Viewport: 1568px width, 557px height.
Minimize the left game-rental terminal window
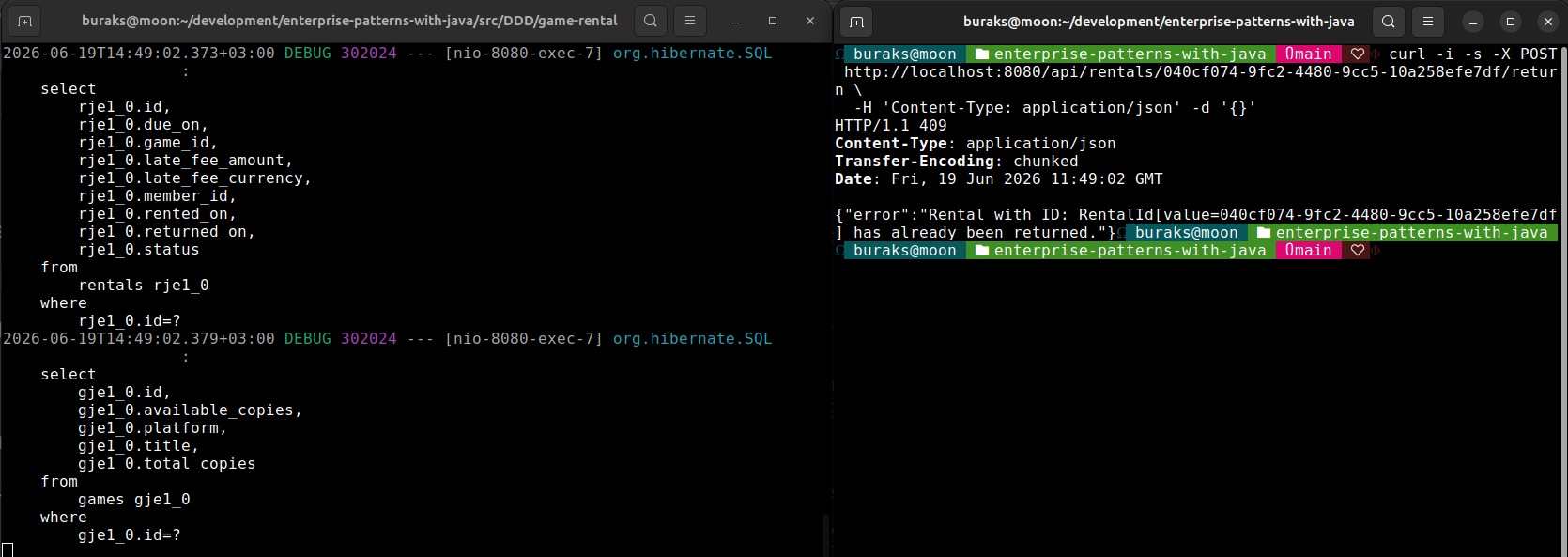point(735,21)
